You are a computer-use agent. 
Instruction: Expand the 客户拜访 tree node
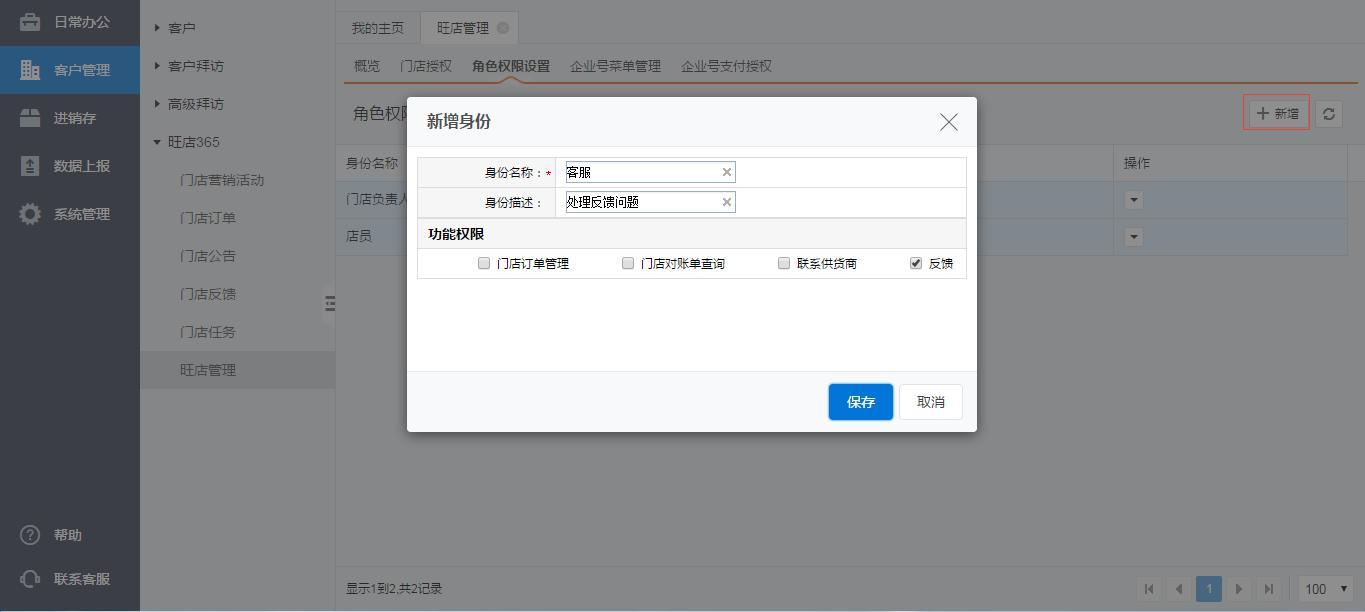tap(157, 66)
